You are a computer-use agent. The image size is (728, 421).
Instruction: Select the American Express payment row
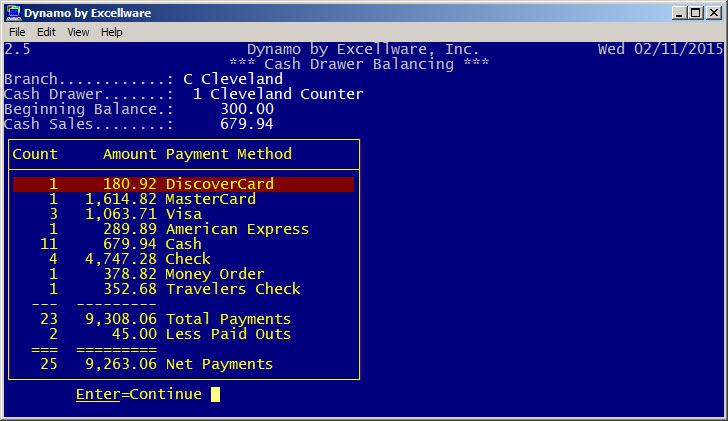[183, 229]
